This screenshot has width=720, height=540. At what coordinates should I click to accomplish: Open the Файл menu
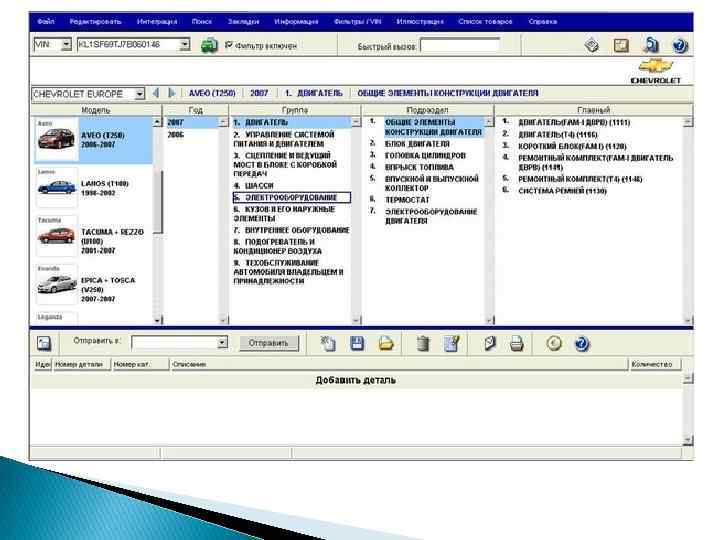click(45, 22)
